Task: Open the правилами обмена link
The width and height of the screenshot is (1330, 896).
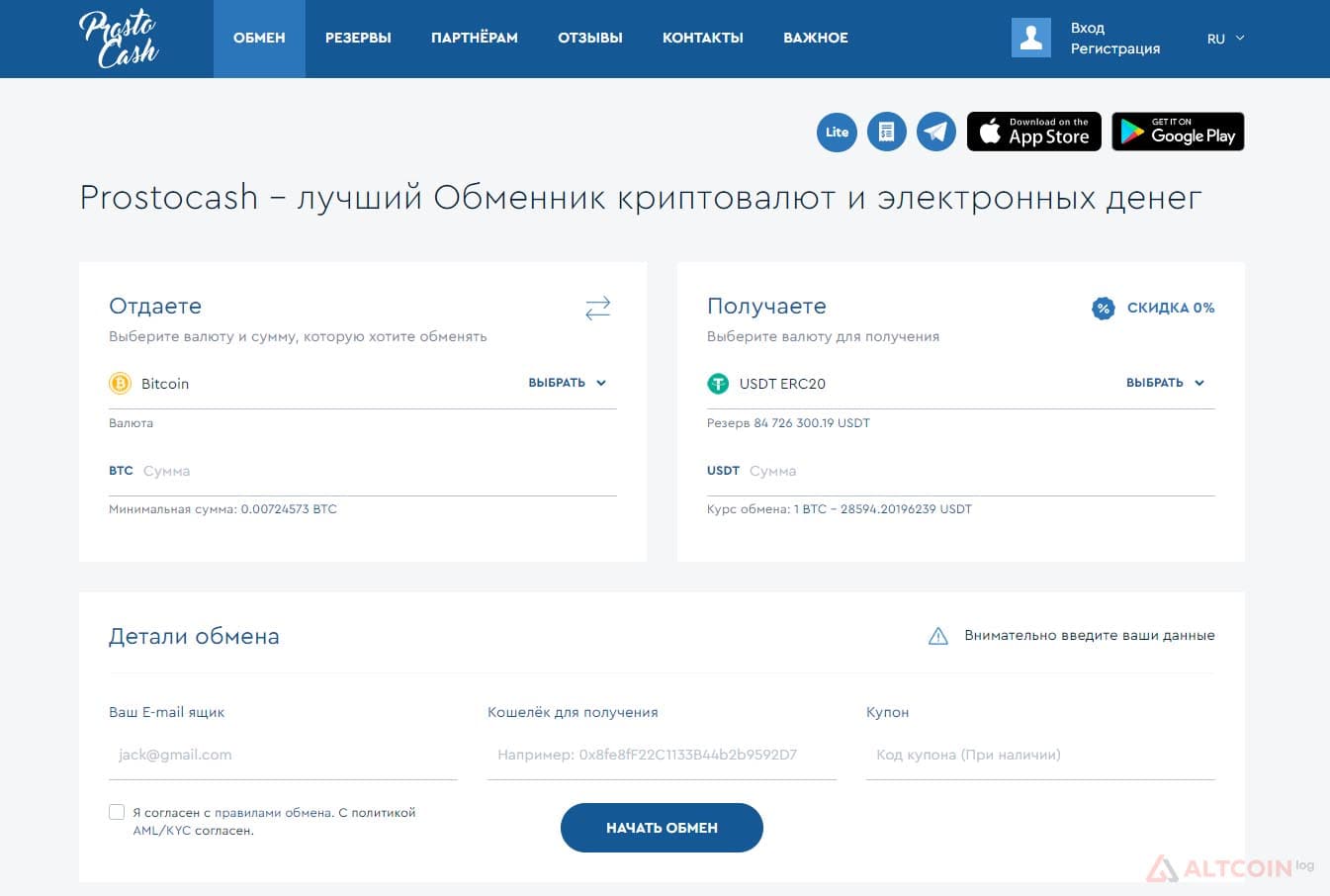Action: click(274, 813)
